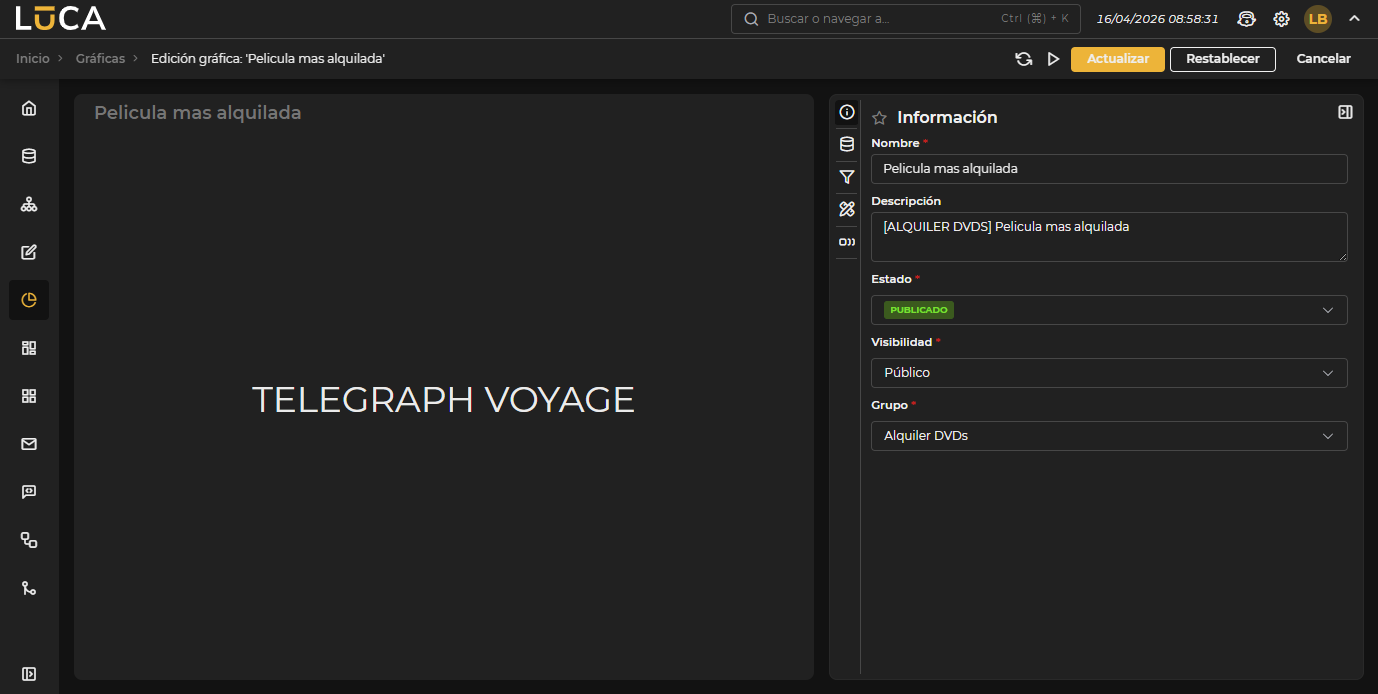Screen dimensions: 1378x694
Task: Go to the Inicio breadcrumb link
Action: [x=33, y=59]
